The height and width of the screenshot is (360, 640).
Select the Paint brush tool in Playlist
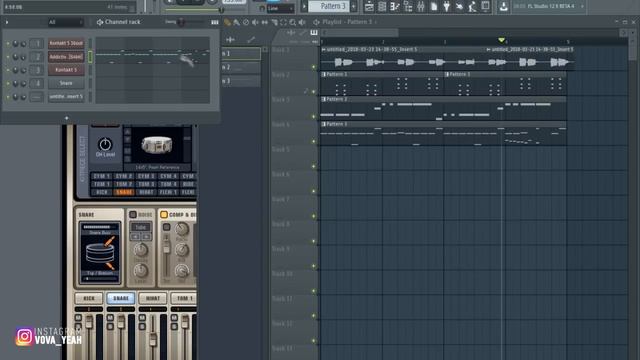pyautogui.click(x=237, y=22)
